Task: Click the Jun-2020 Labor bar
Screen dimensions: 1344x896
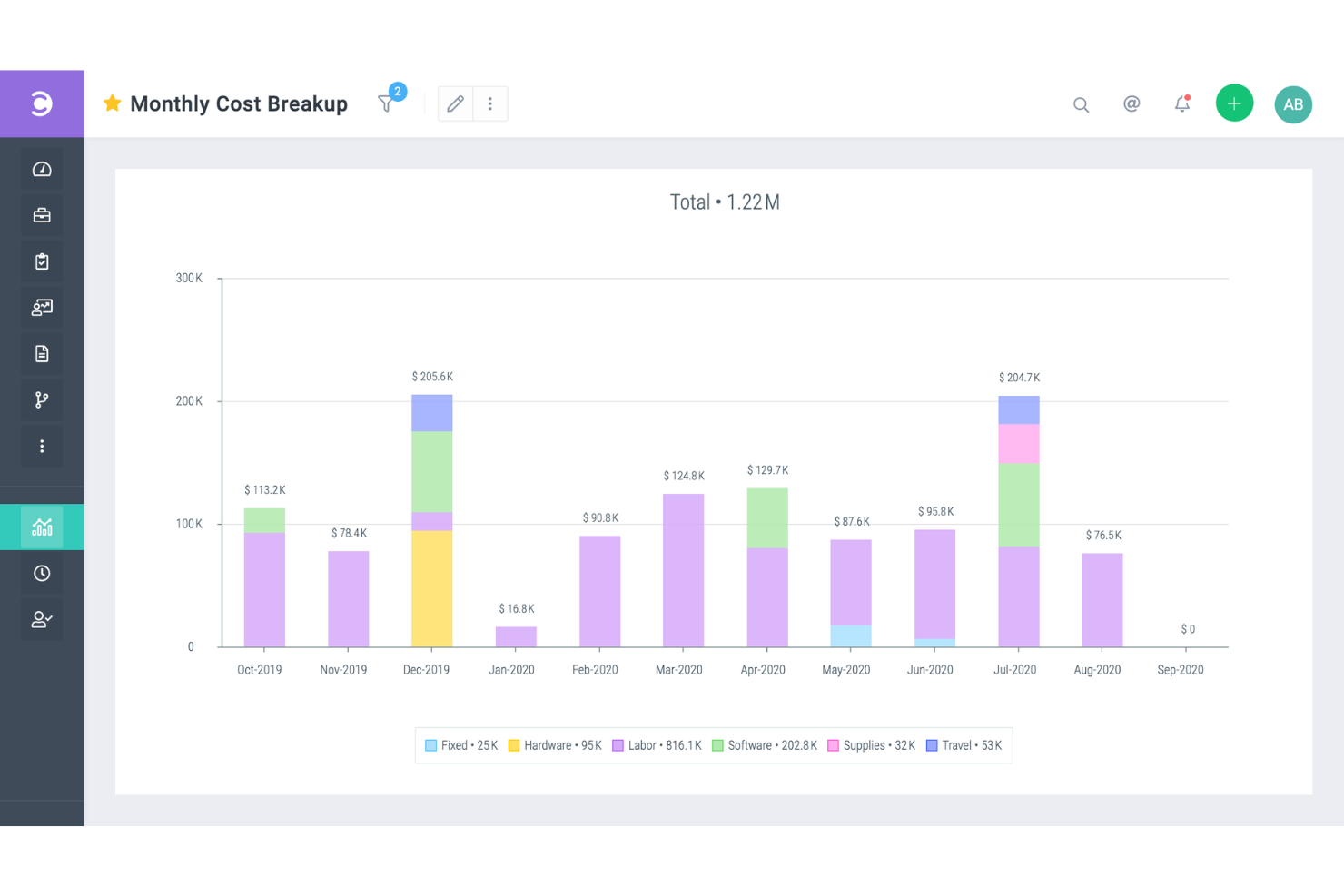Action: [x=934, y=584]
